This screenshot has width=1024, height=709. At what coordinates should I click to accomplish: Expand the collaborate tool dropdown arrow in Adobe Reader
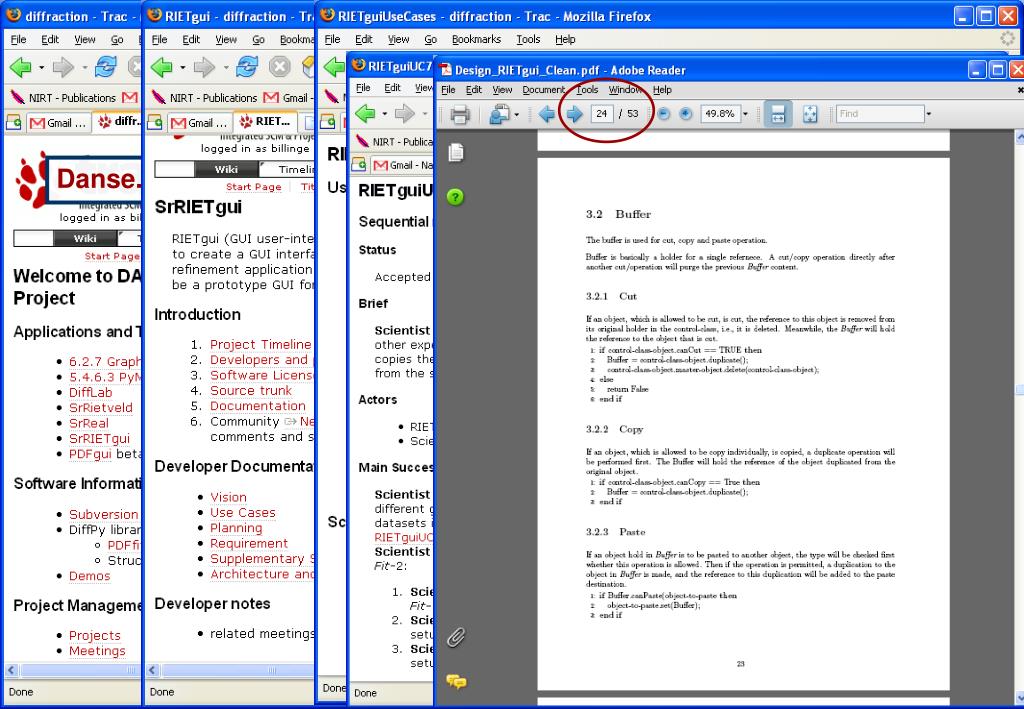click(x=516, y=115)
